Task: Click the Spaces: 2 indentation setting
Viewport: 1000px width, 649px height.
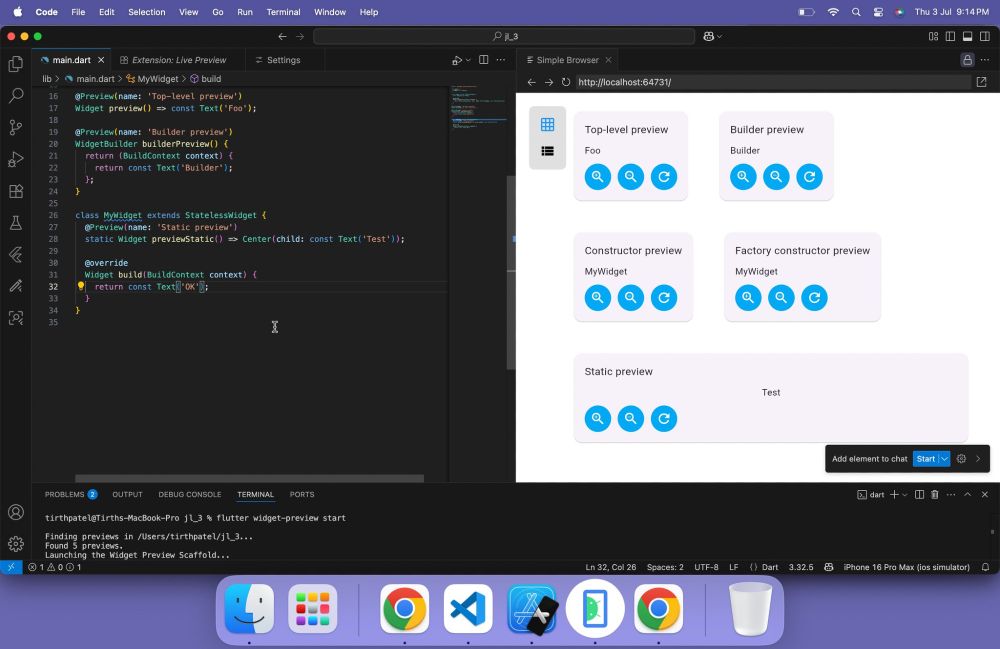Action: (x=665, y=567)
